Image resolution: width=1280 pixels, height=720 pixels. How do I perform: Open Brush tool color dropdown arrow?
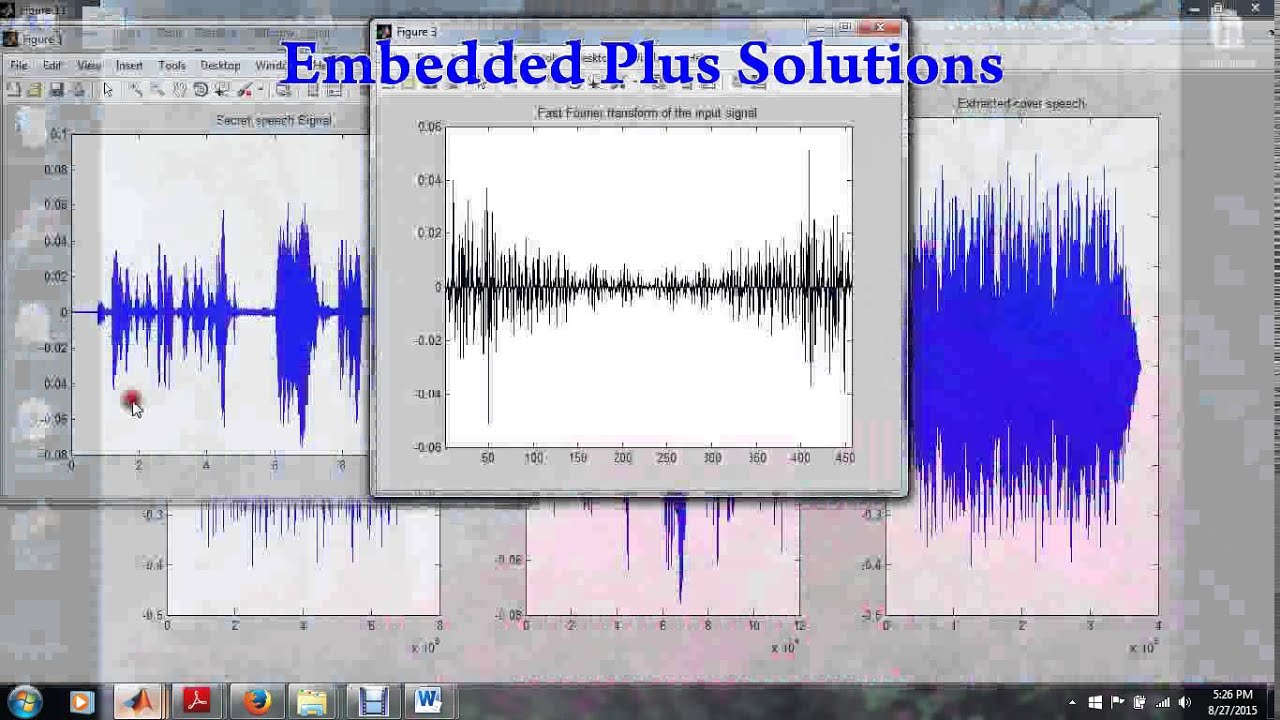(x=261, y=89)
